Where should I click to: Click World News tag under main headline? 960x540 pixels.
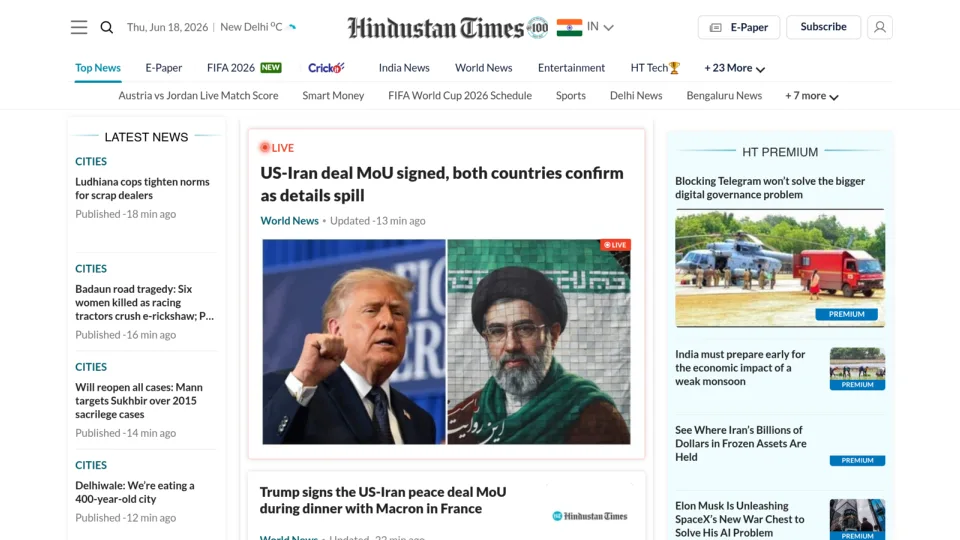pos(290,221)
